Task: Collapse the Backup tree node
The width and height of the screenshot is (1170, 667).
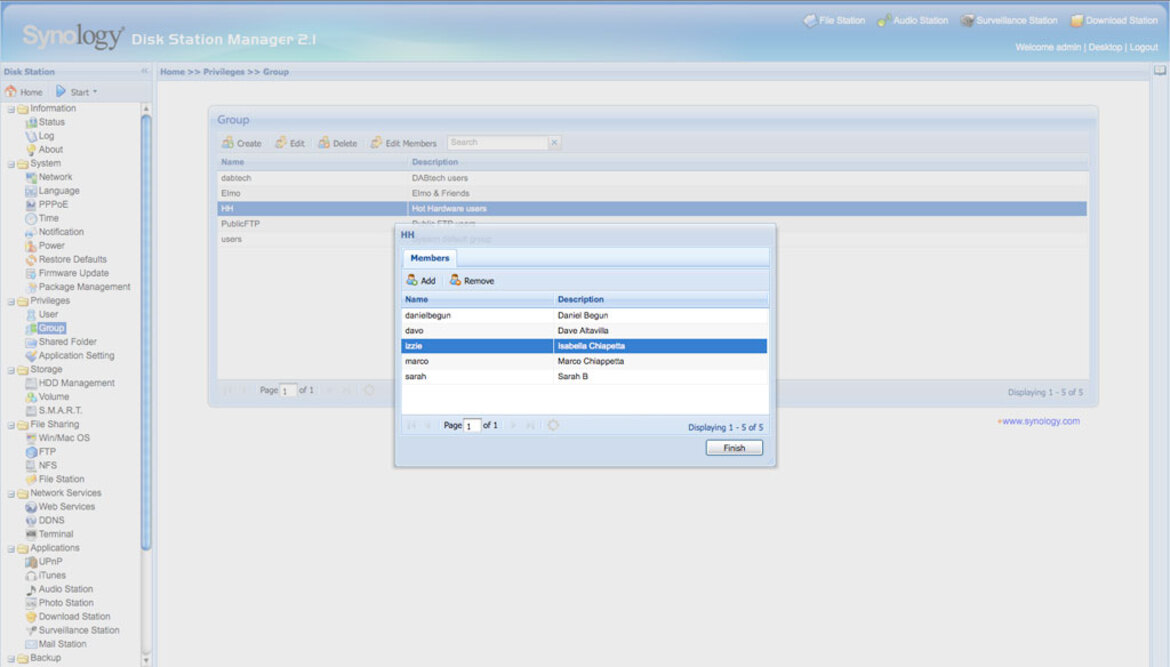Action: pos(11,658)
